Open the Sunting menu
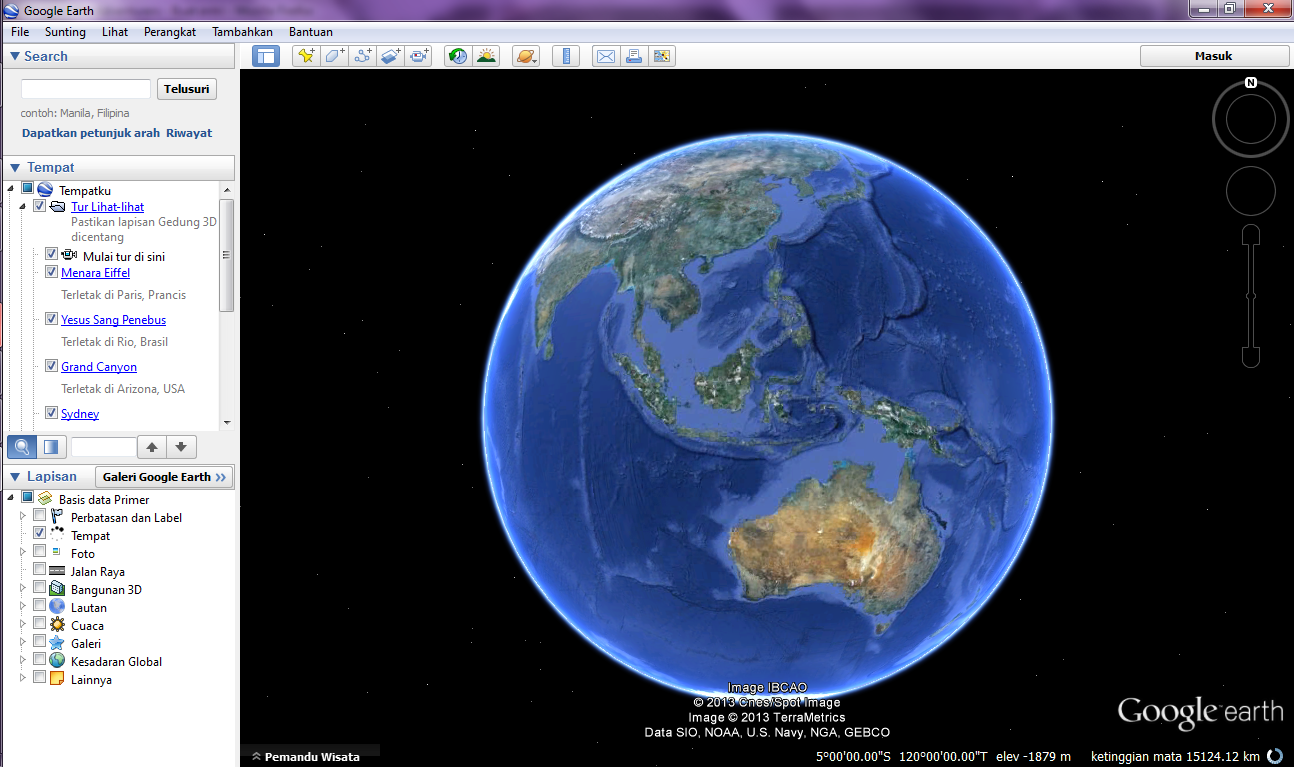Image resolution: width=1294 pixels, height=767 pixels. pyautogui.click(x=65, y=32)
